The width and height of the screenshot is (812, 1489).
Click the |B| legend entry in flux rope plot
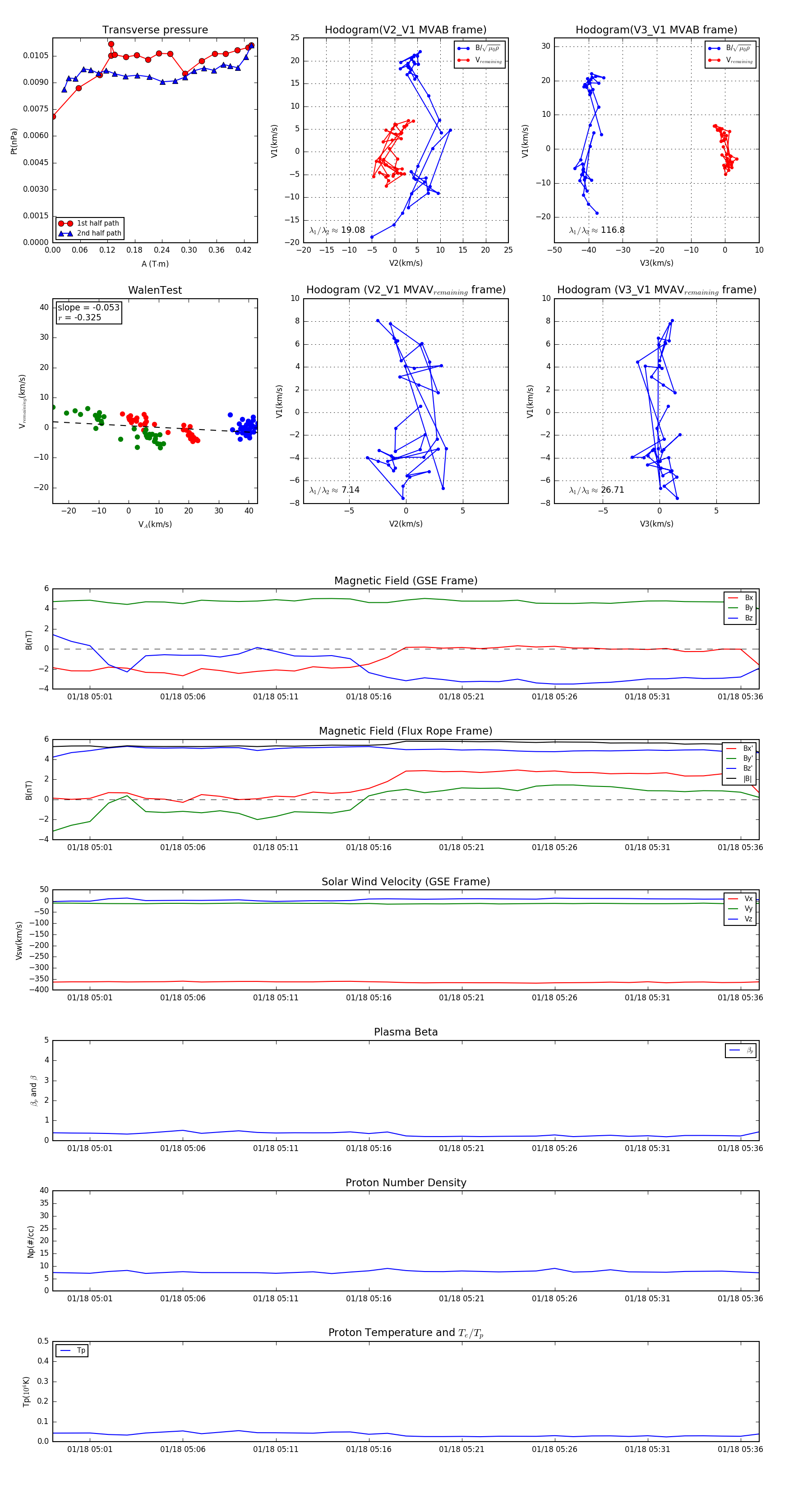pos(740,779)
